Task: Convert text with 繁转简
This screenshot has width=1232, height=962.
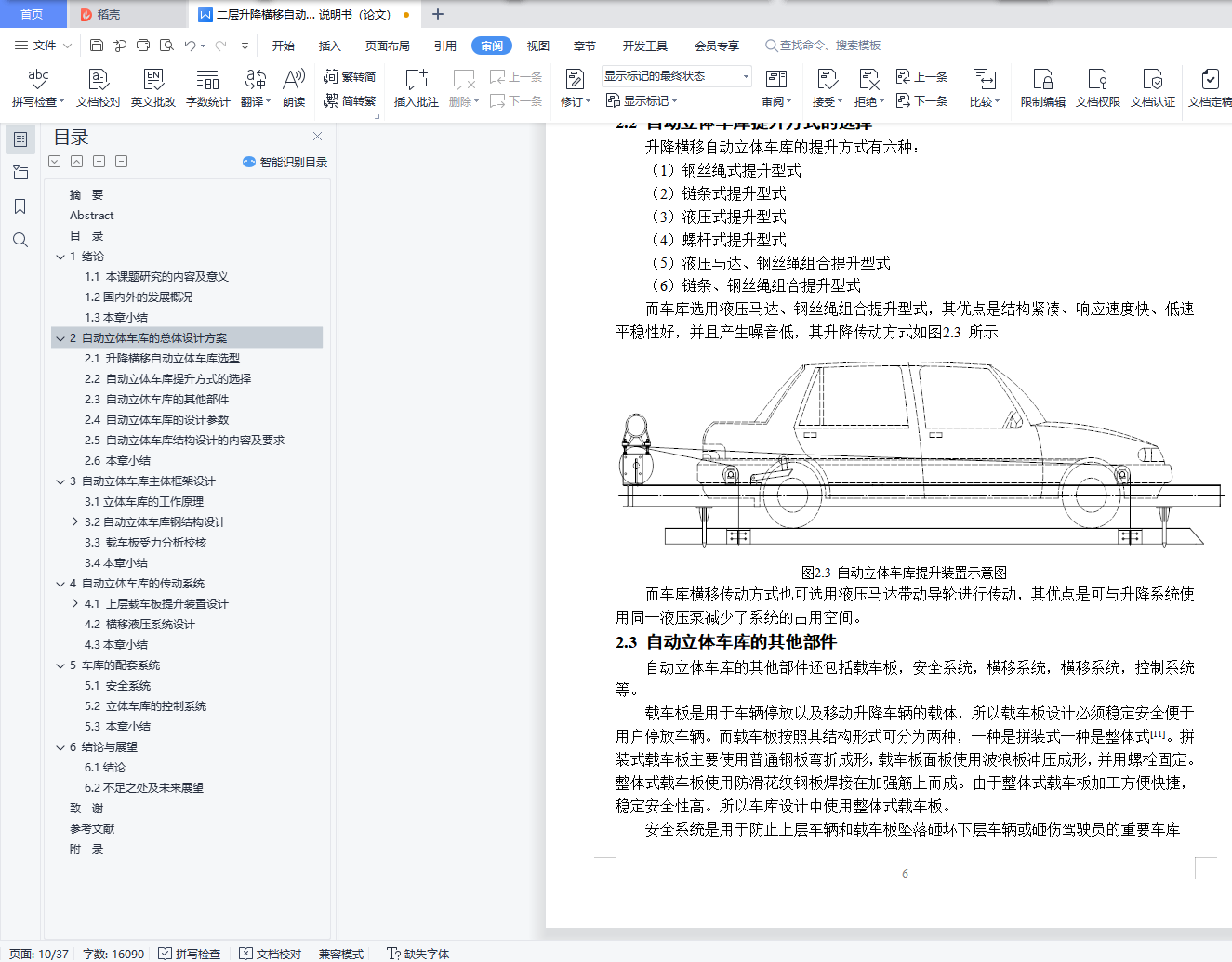Action: (x=351, y=76)
